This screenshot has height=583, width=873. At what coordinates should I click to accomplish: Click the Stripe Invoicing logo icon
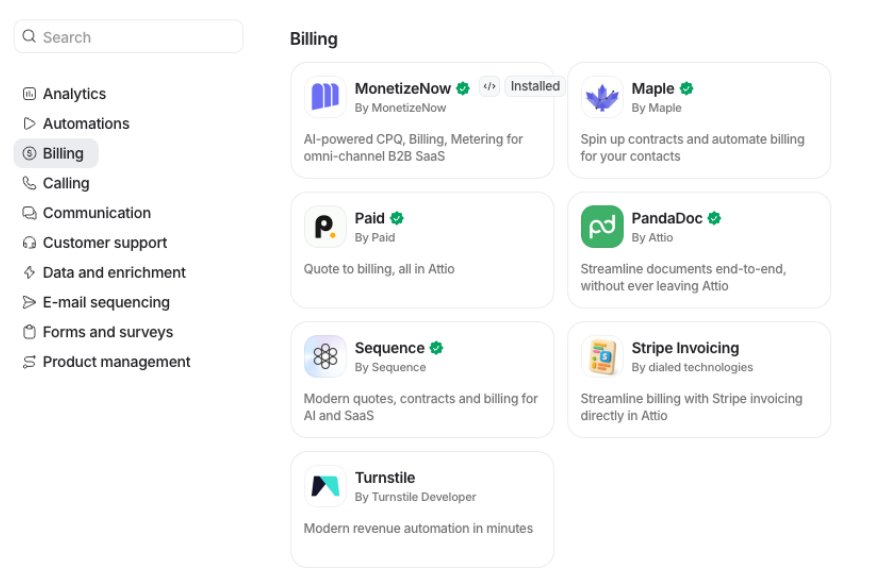pyautogui.click(x=602, y=356)
